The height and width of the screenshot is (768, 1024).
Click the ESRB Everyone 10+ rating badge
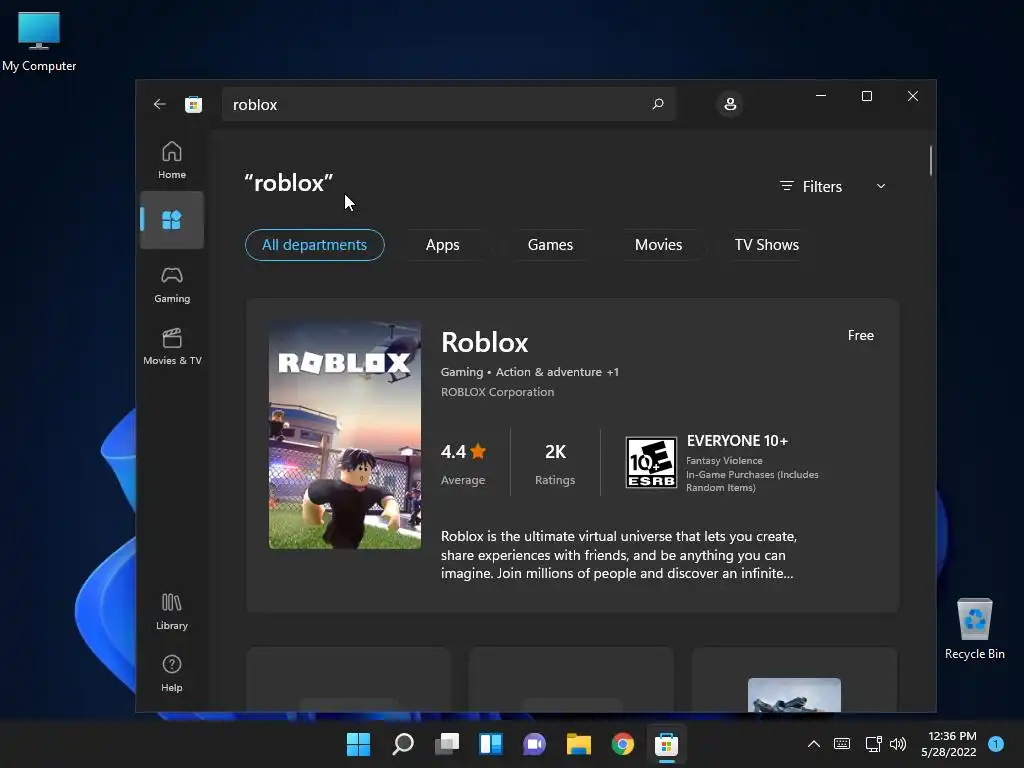(x=651, y=462)
